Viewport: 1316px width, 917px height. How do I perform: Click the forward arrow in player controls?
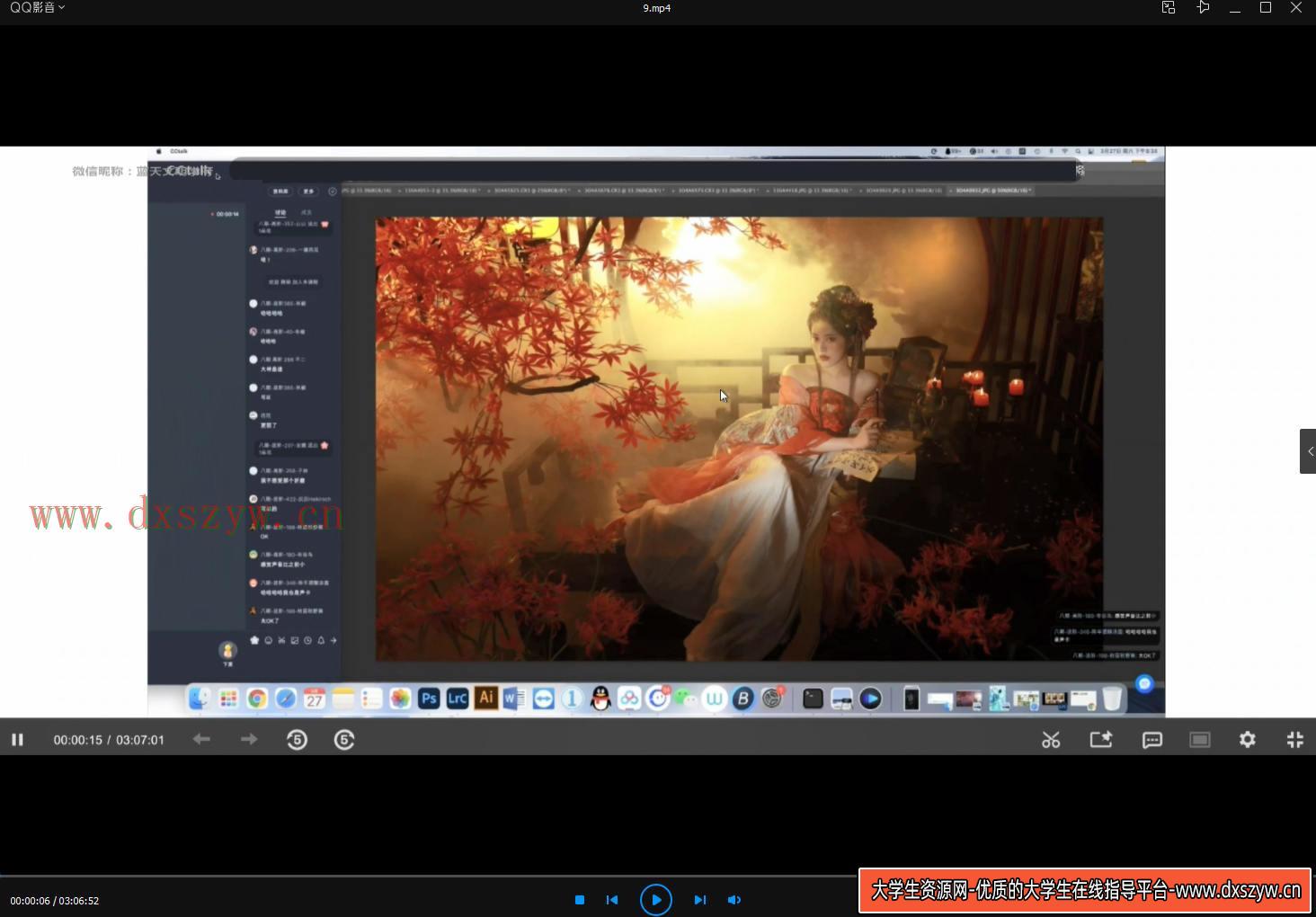point(249,739)
